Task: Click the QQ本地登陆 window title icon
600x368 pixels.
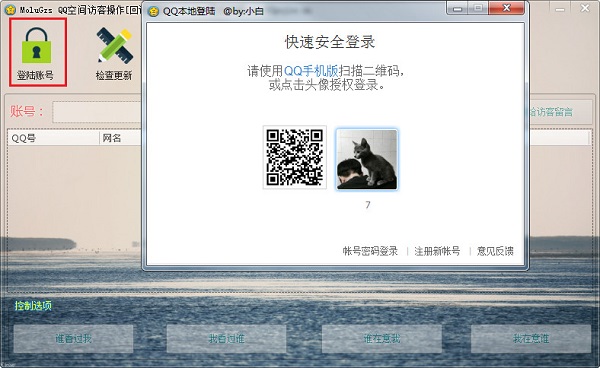Action: [x=153, y=11]
